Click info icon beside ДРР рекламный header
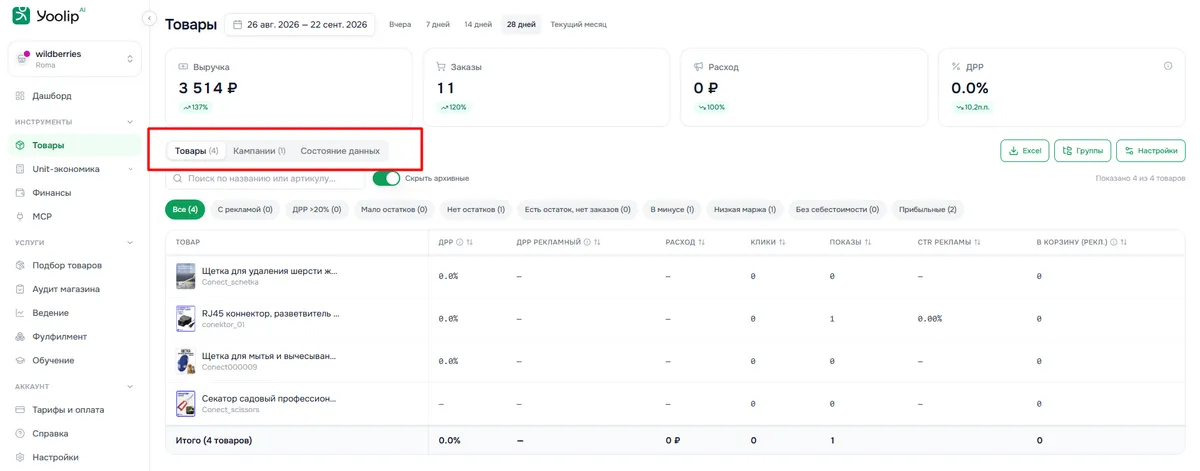The height and width of the screenshot is (471, 1200). 588,242
